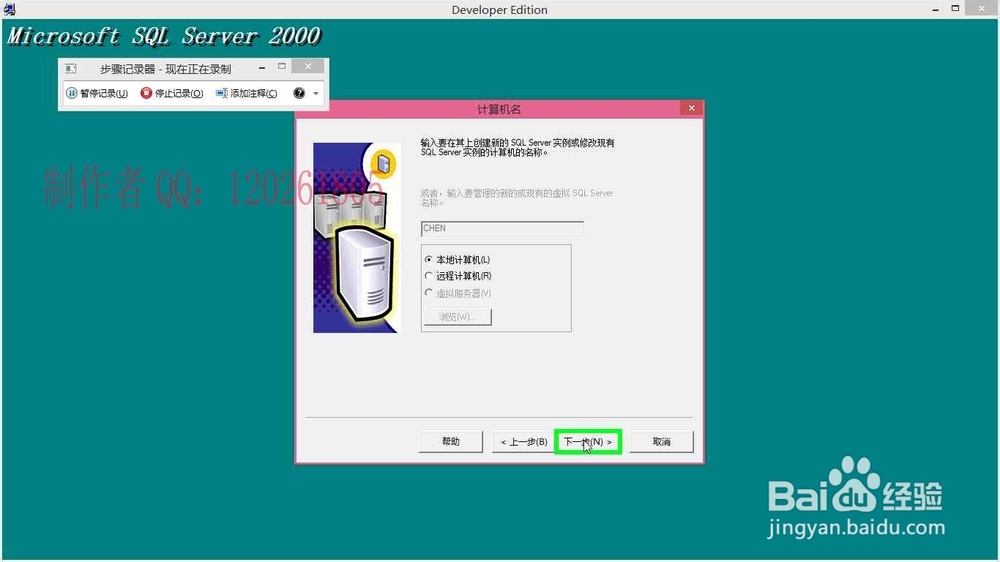This screenshot has height=562, width=1000.
Task: Open the Steps Recorder help icon
Action: click(298, 93)
